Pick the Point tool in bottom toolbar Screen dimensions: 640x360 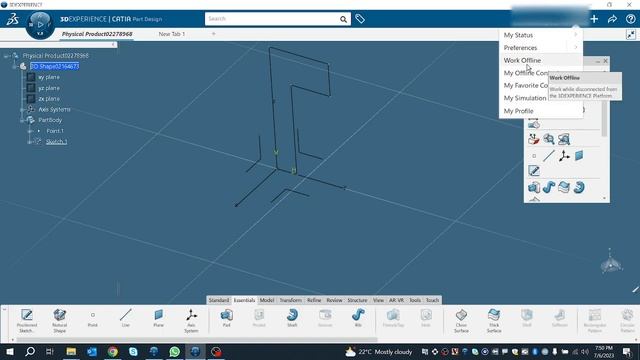click(93, 318)
